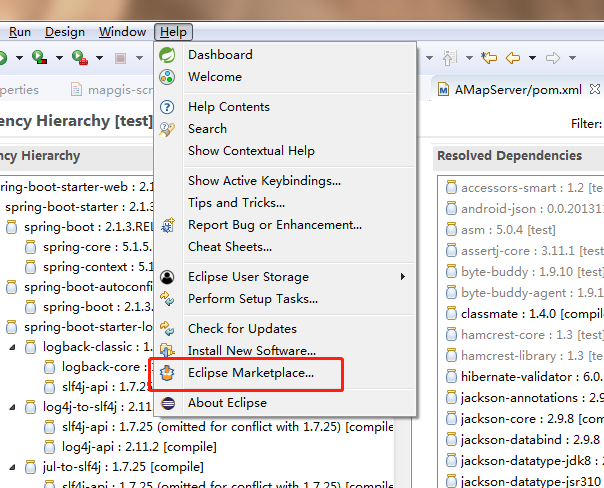This screenshot has width=604, height=488.
Task: Select android-json in Resolved Dependencies
Action: point(524,209)
